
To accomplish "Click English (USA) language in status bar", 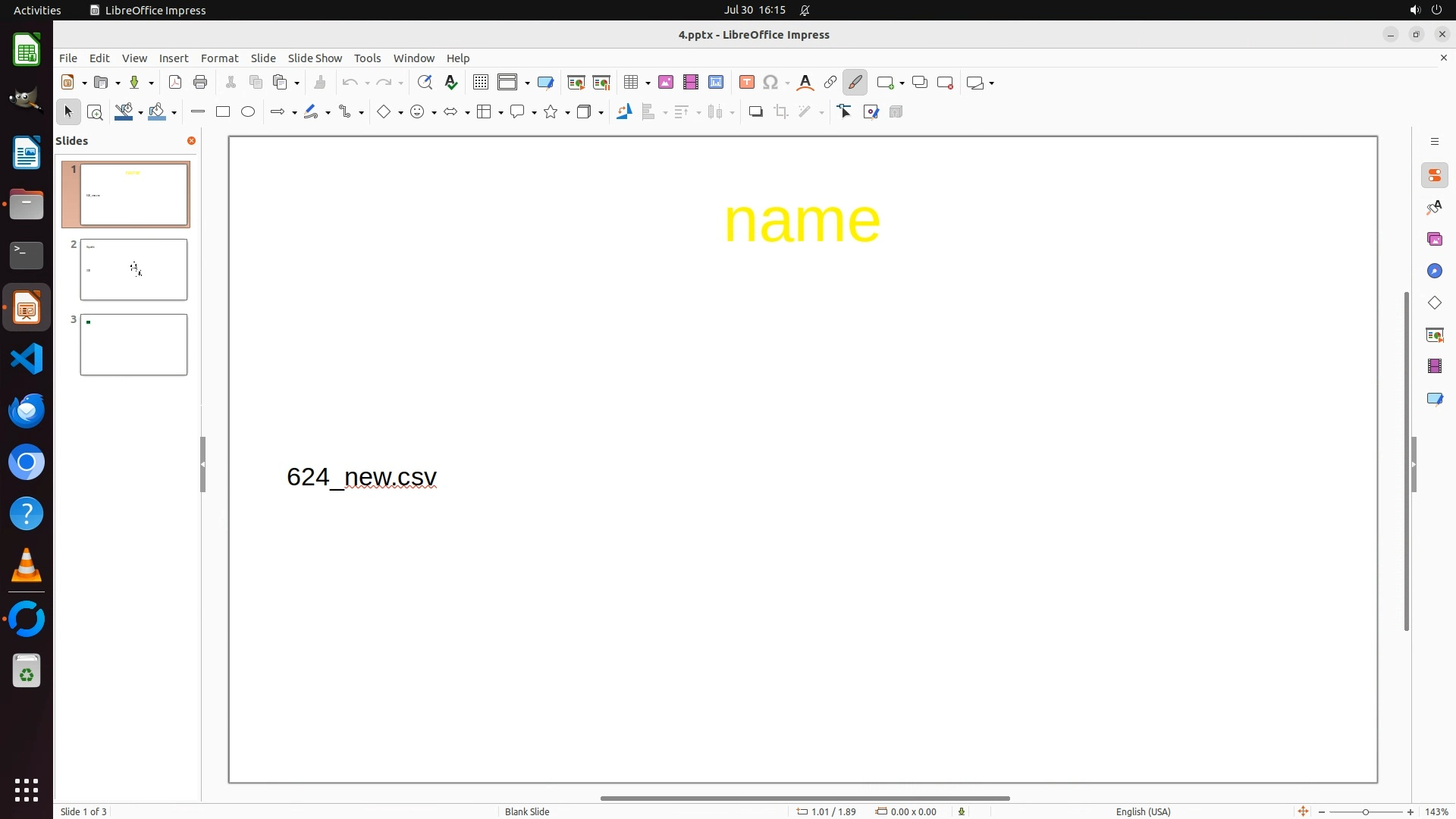I will pos(1143,811).
